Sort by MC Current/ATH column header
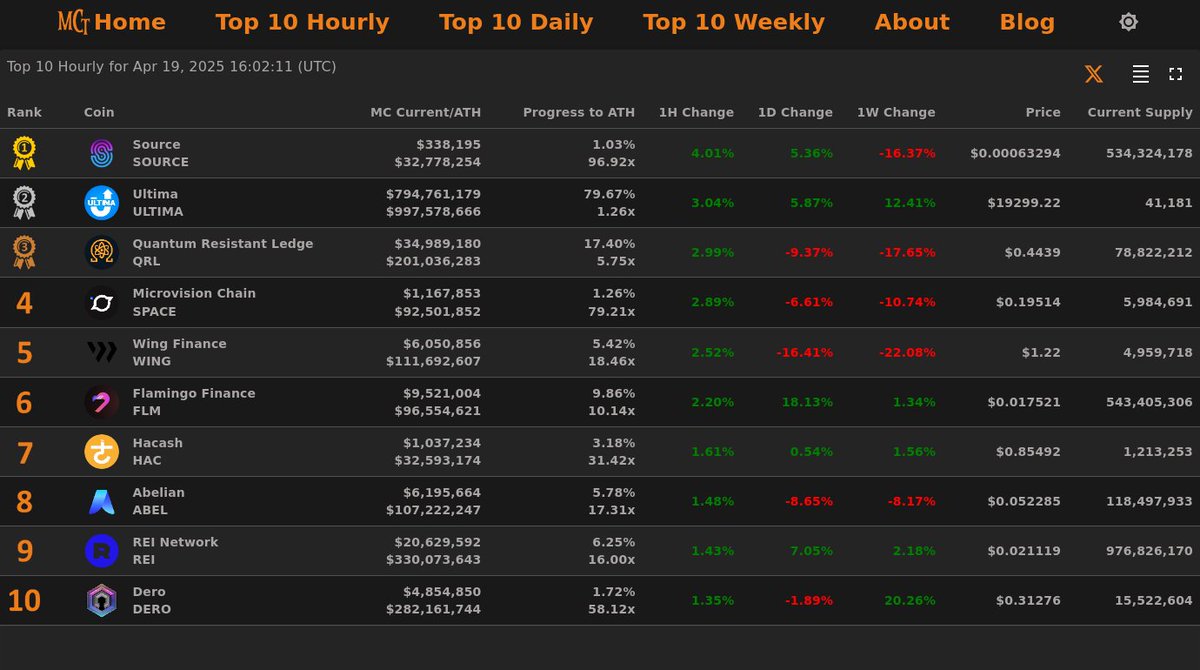1200x670 pixels. [425, 113]
